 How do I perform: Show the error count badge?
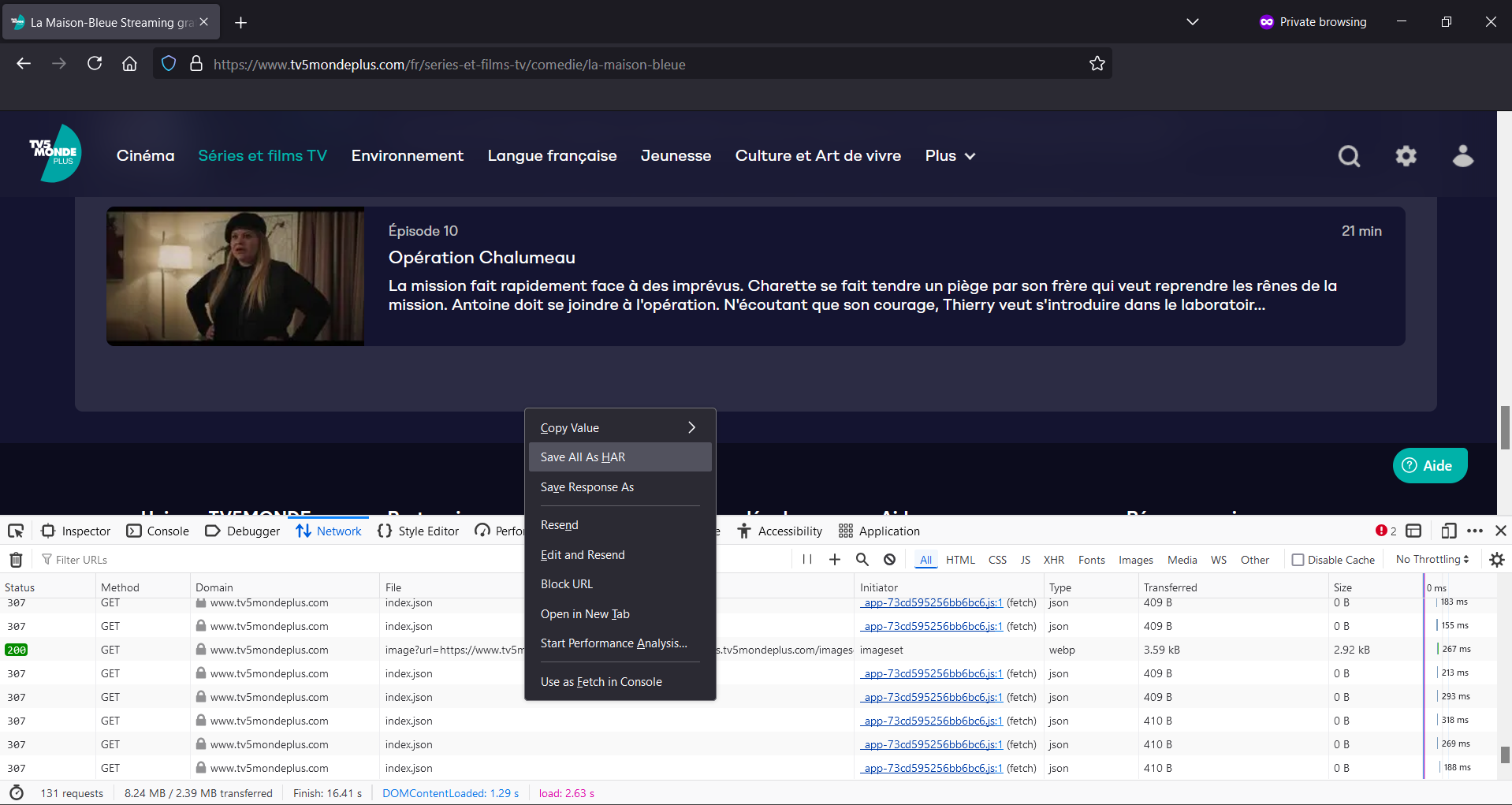[1386, 531]
